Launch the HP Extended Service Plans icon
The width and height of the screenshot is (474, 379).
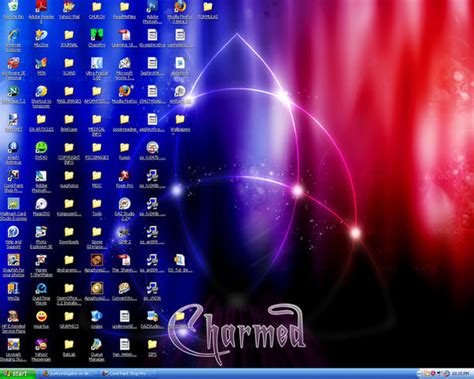[x=13, y=322]
